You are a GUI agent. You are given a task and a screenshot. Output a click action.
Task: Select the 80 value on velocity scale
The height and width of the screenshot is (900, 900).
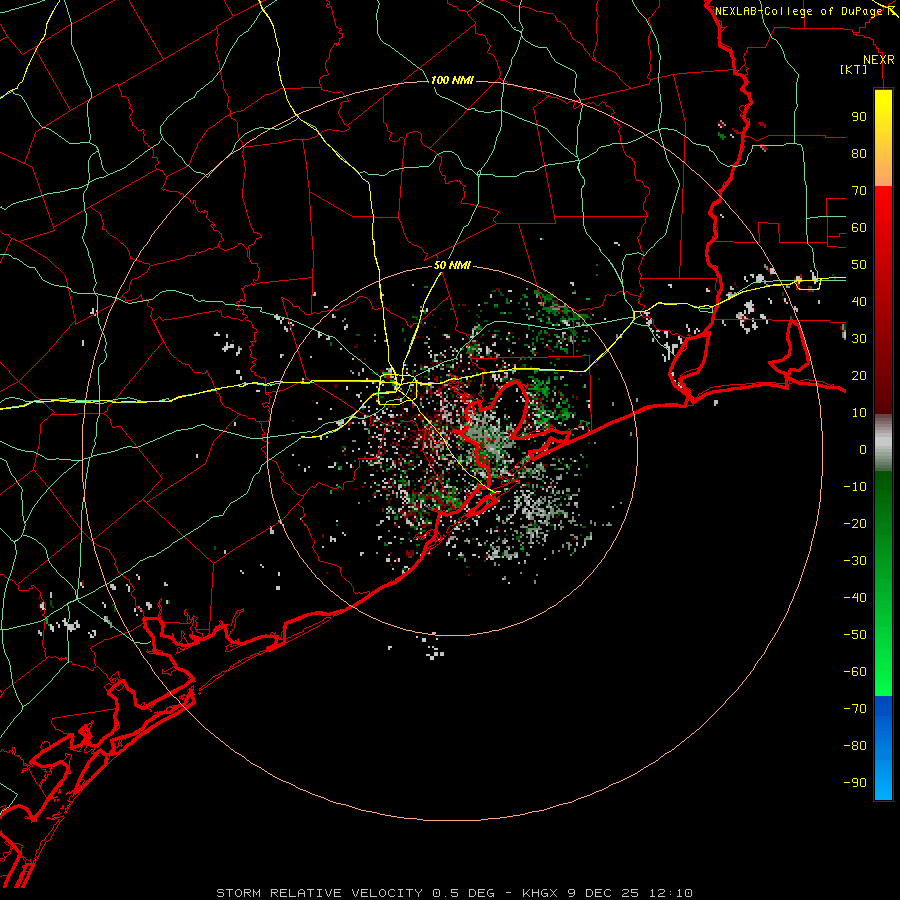[859, 153]
